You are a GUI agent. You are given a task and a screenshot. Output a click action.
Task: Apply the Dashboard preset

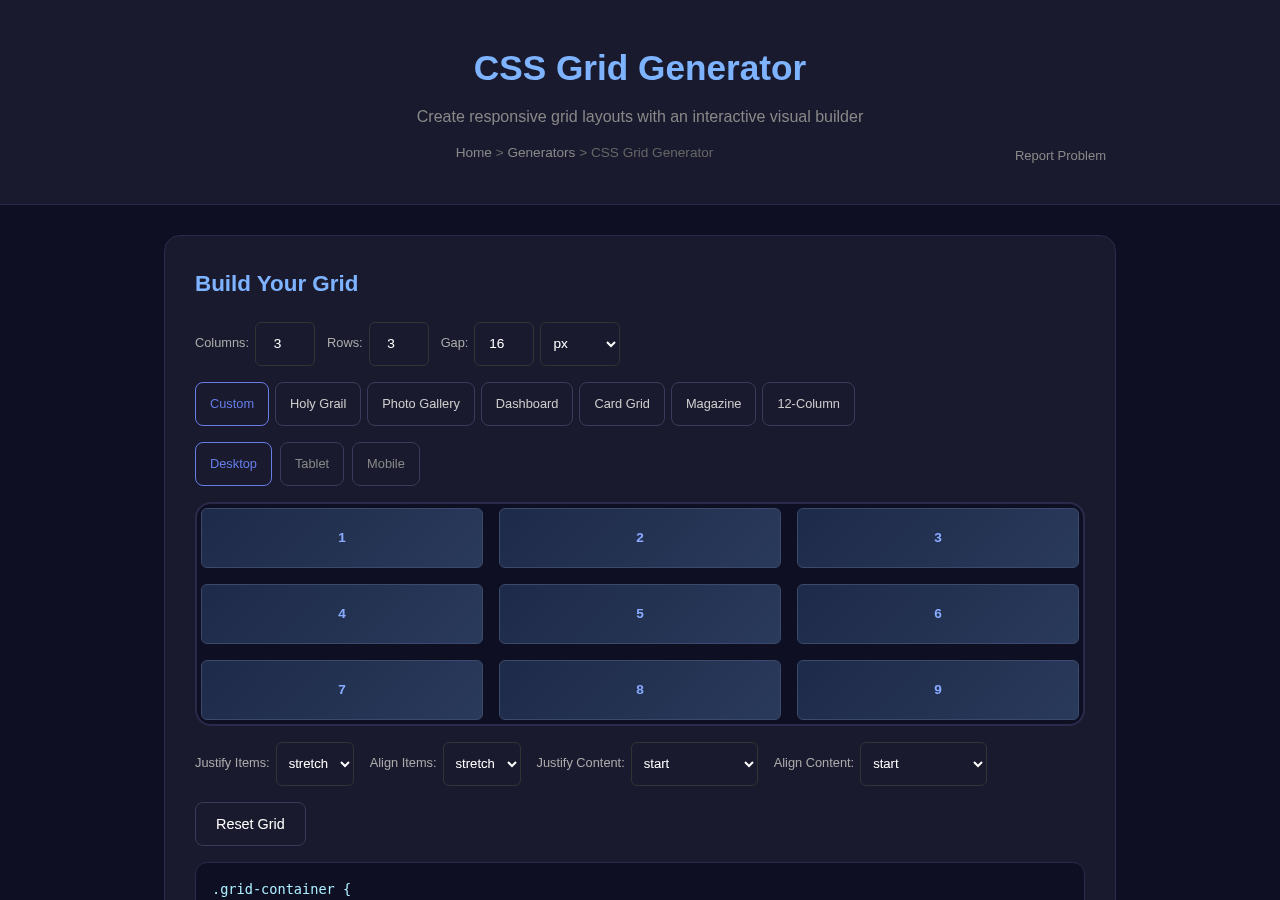coord(527,404)
